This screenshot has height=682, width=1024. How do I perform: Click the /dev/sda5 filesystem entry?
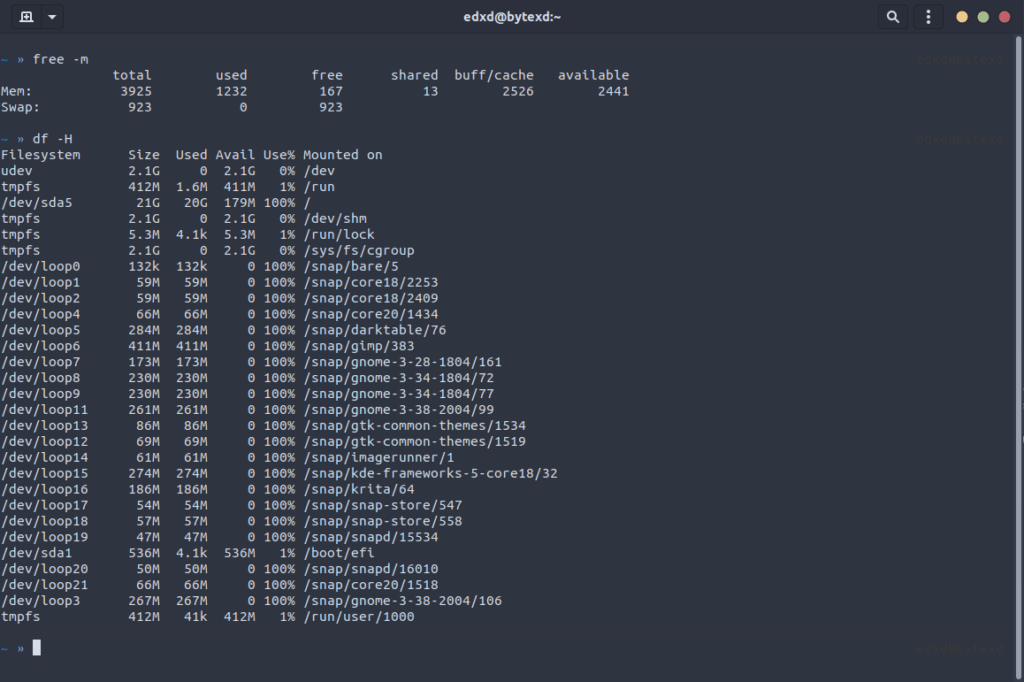click(x=36, y=202)
